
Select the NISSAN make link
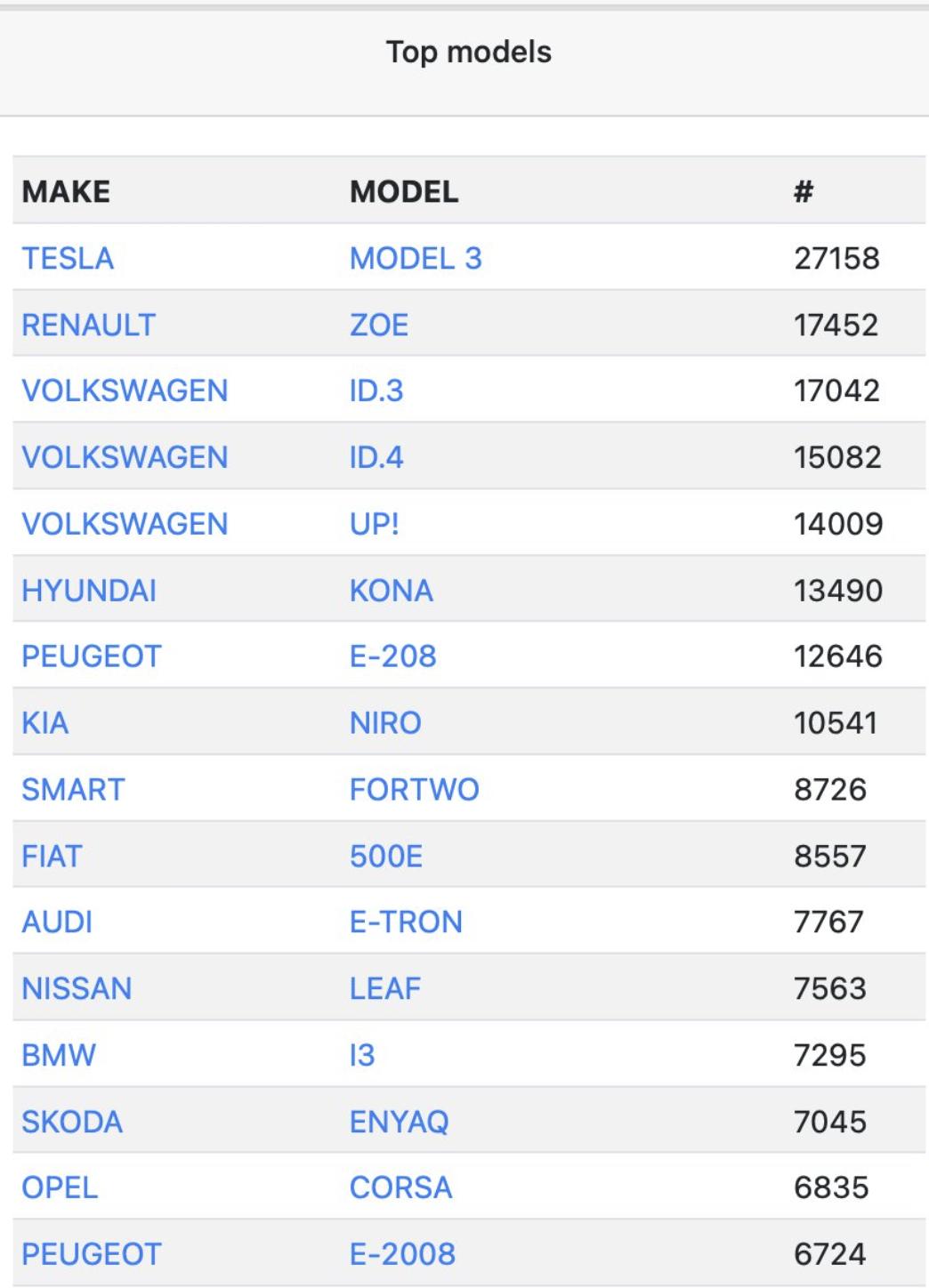77,989
